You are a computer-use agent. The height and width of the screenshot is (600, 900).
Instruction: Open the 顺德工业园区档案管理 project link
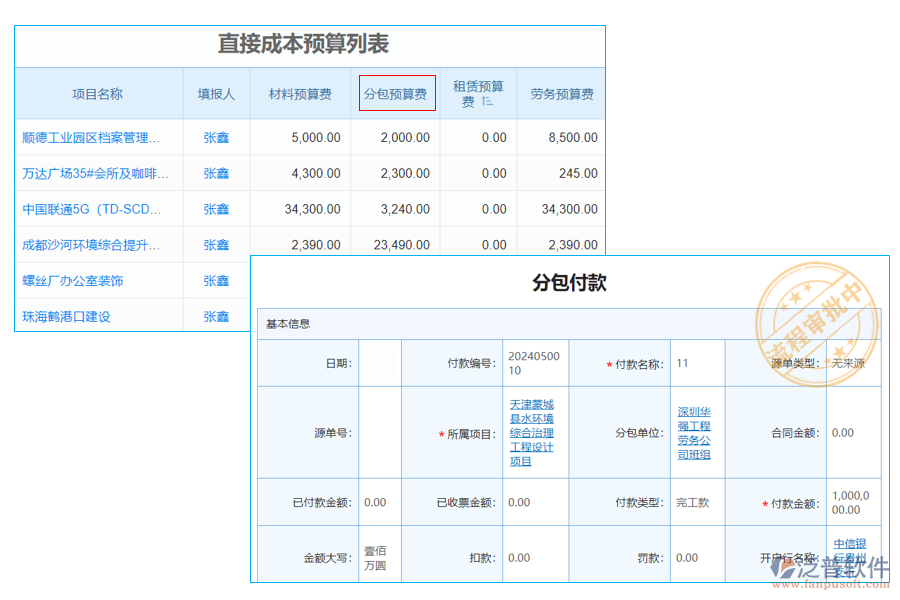coord(90,138)
